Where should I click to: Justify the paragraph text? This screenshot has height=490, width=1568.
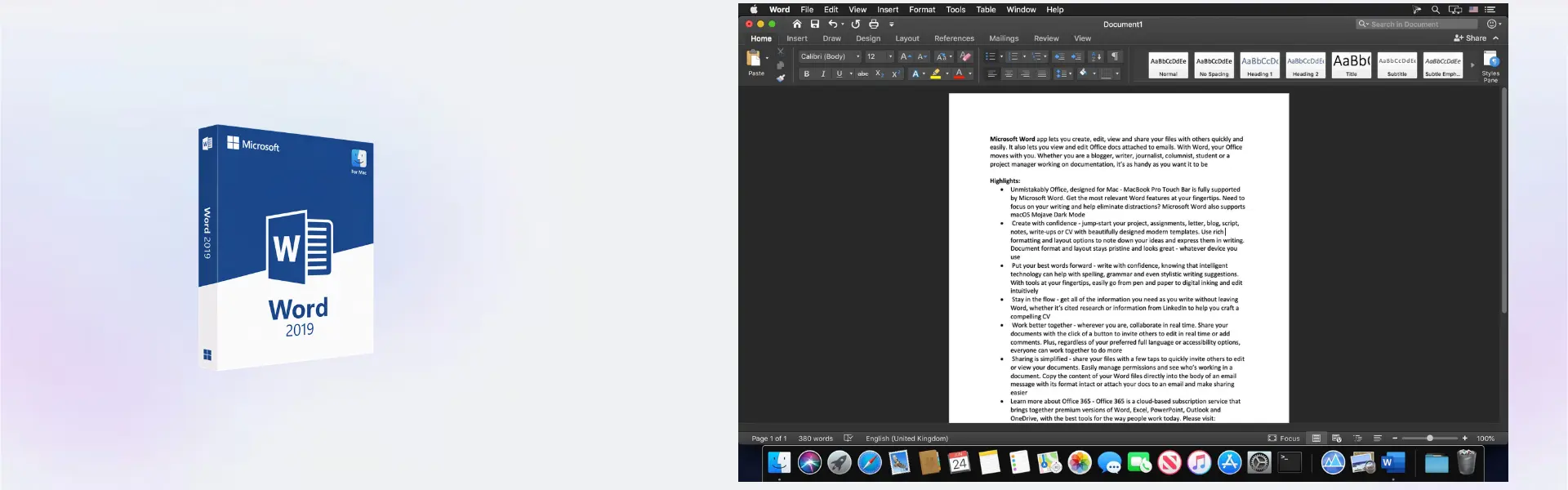click(x=1042, y=73)
